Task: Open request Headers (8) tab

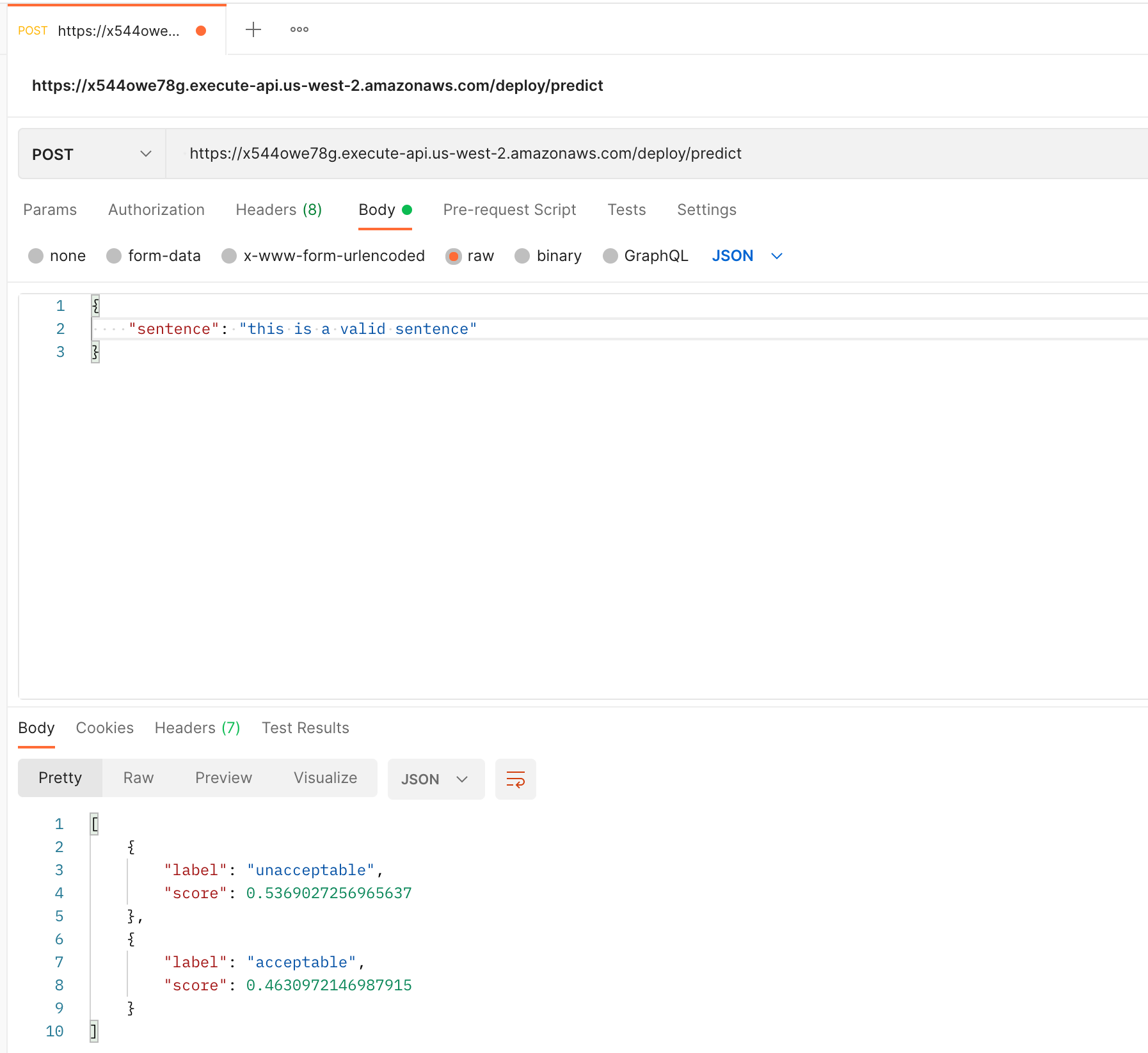Action: (x=278, y=210)
